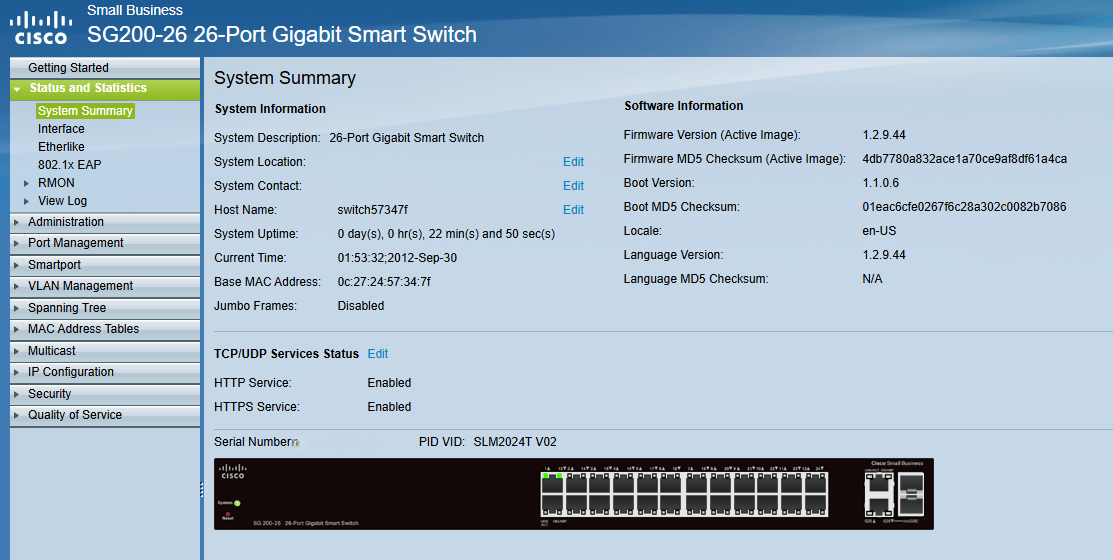Choose port 4 on the switch image

click(x=624, y=483)
